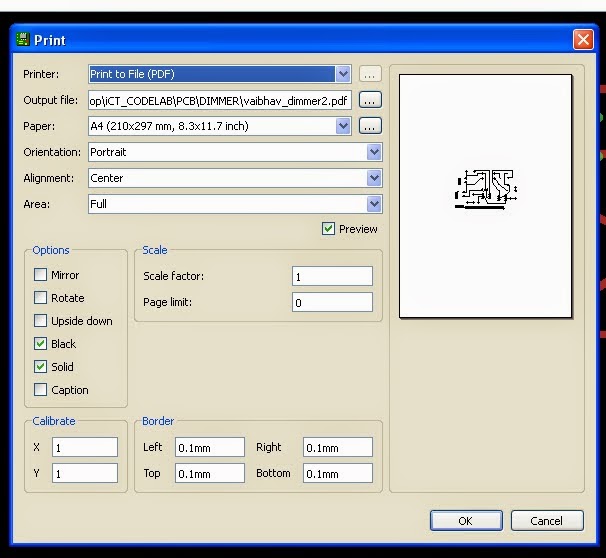Click Cancel to dismiss the Print dialog

547,521
